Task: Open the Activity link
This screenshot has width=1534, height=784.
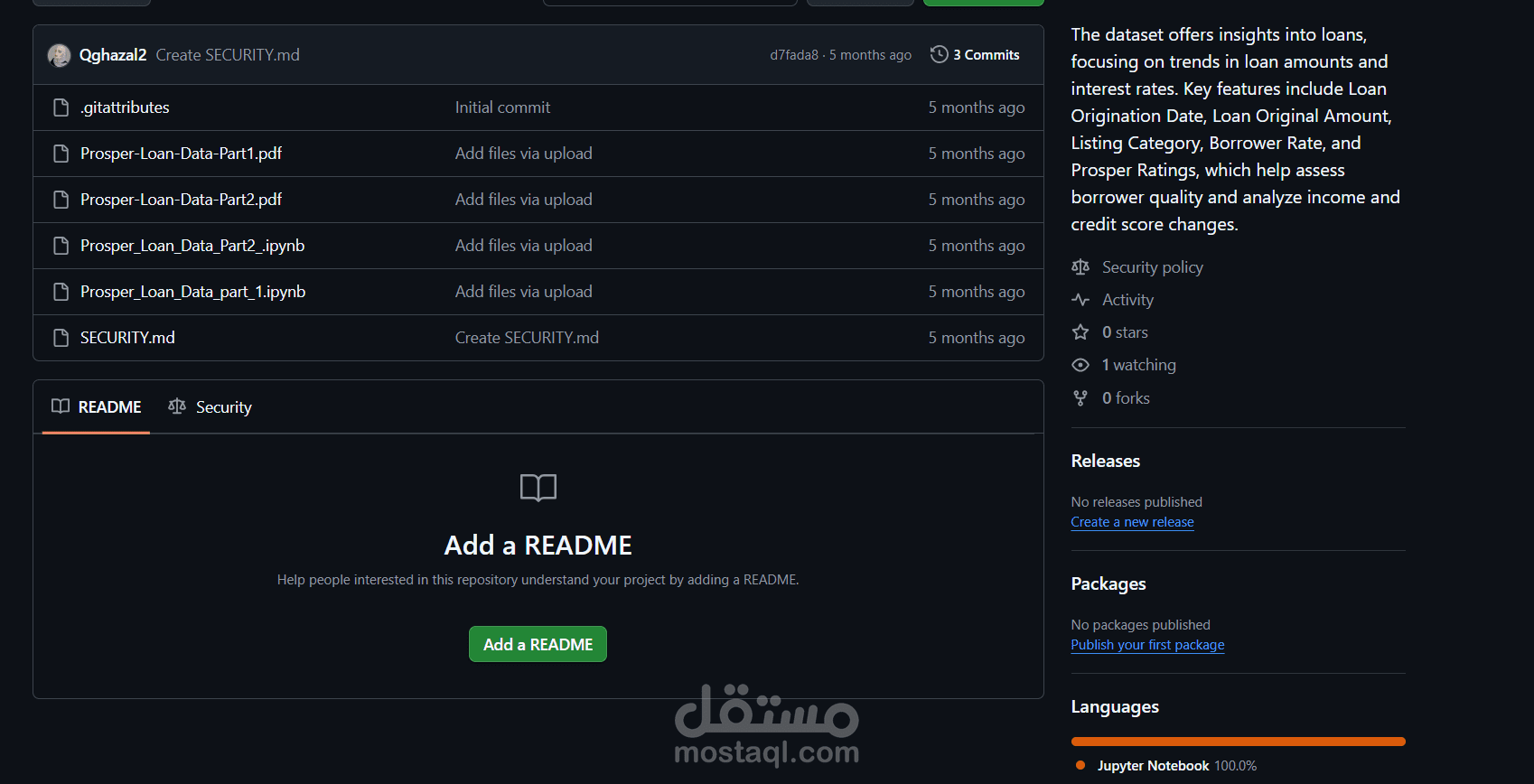Action: click(1127, 300)
